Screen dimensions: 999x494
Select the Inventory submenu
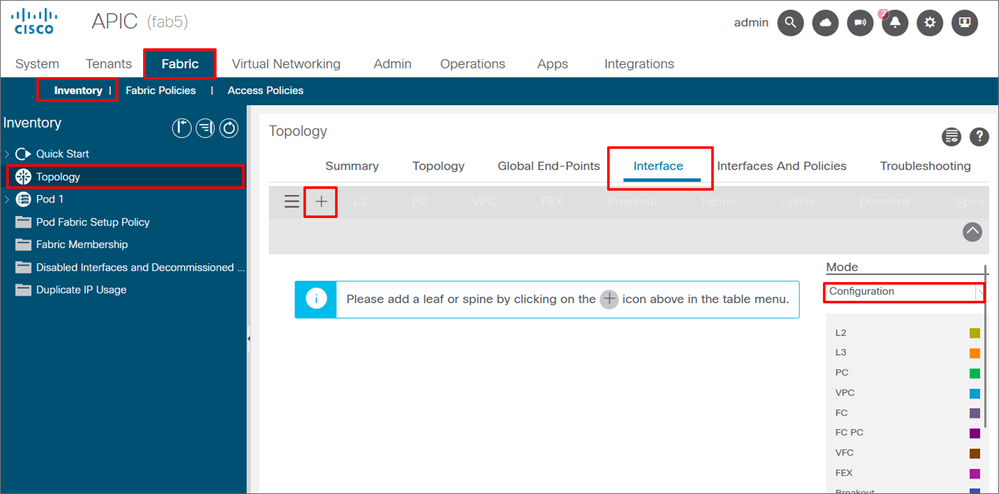tap(78, 91)
